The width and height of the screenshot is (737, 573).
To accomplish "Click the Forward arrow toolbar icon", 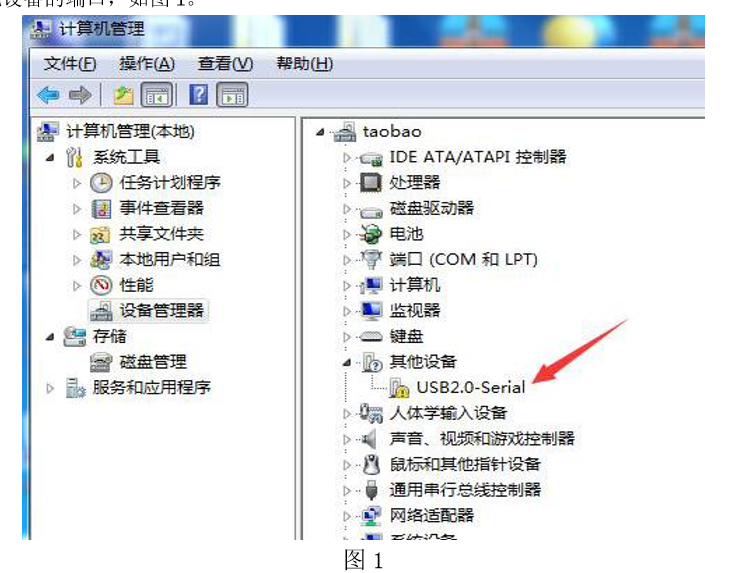I will coord(80,95).
